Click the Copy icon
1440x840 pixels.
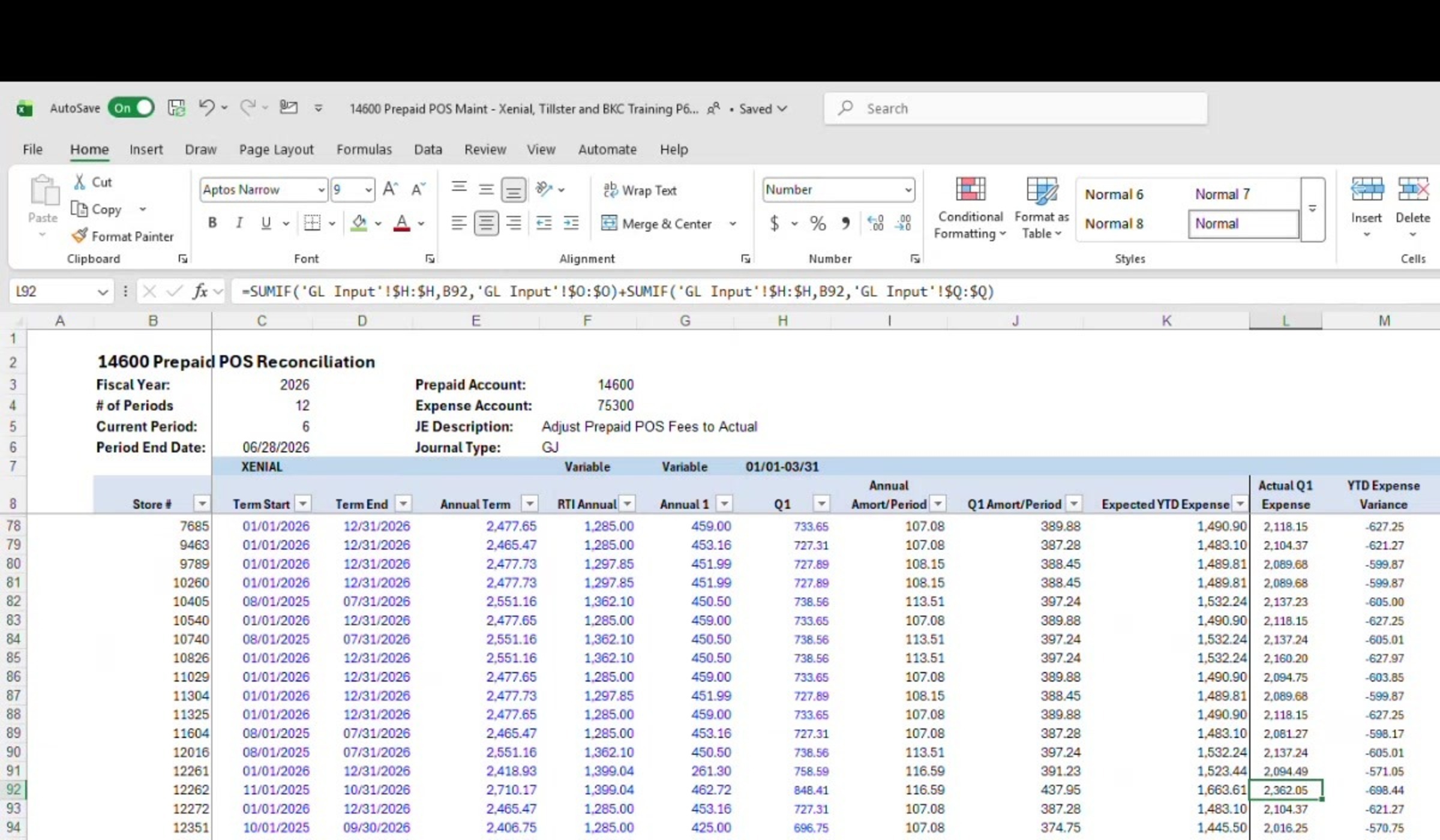pyautogui.click(x=79, y=209)
